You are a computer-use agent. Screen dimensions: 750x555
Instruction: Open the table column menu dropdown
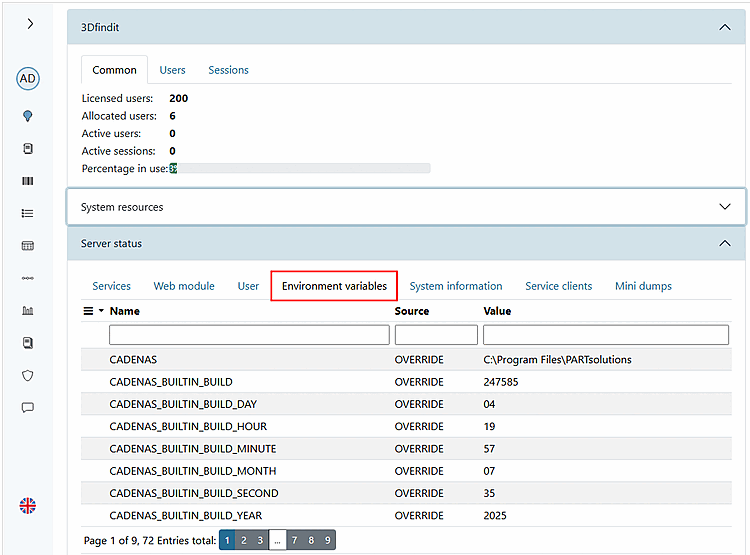coord(94,311)
